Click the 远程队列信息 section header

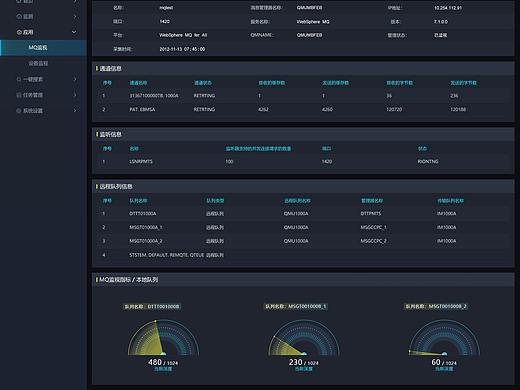click(x=116, y=186)
